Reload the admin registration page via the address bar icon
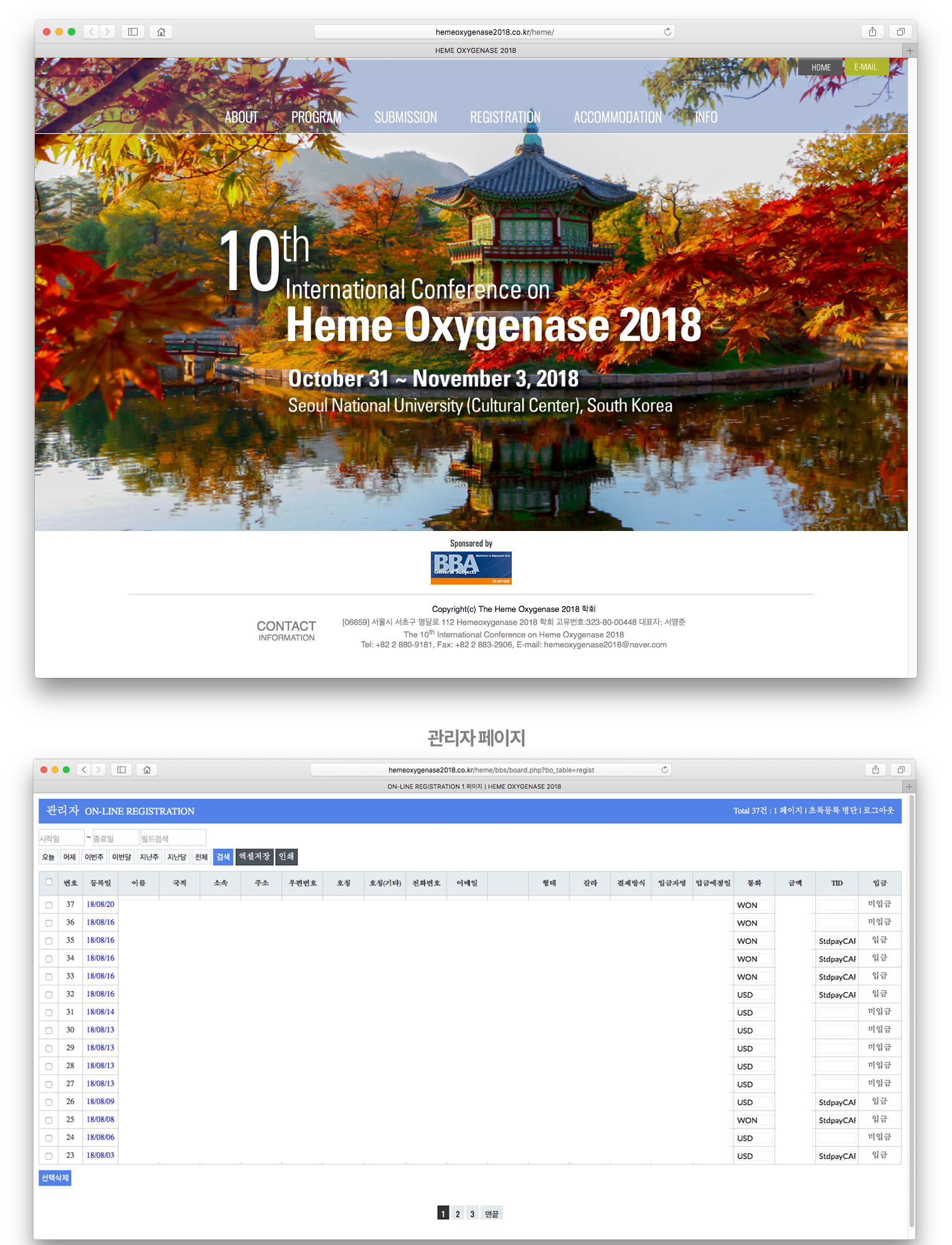Image resolution: width=952 pixels, height=1245 pixels. pos(664,770)
